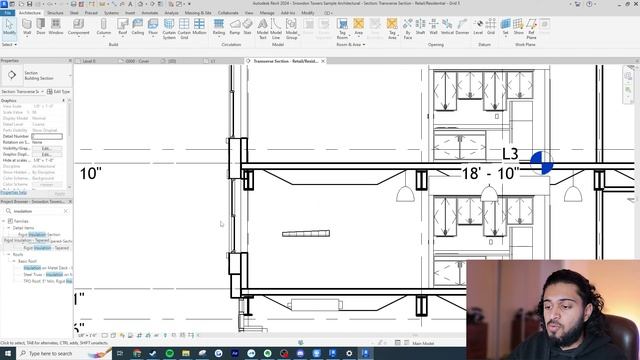Open the Select panel dropdown
Viewport: 640px width, 360px height.
coord(9,44)
